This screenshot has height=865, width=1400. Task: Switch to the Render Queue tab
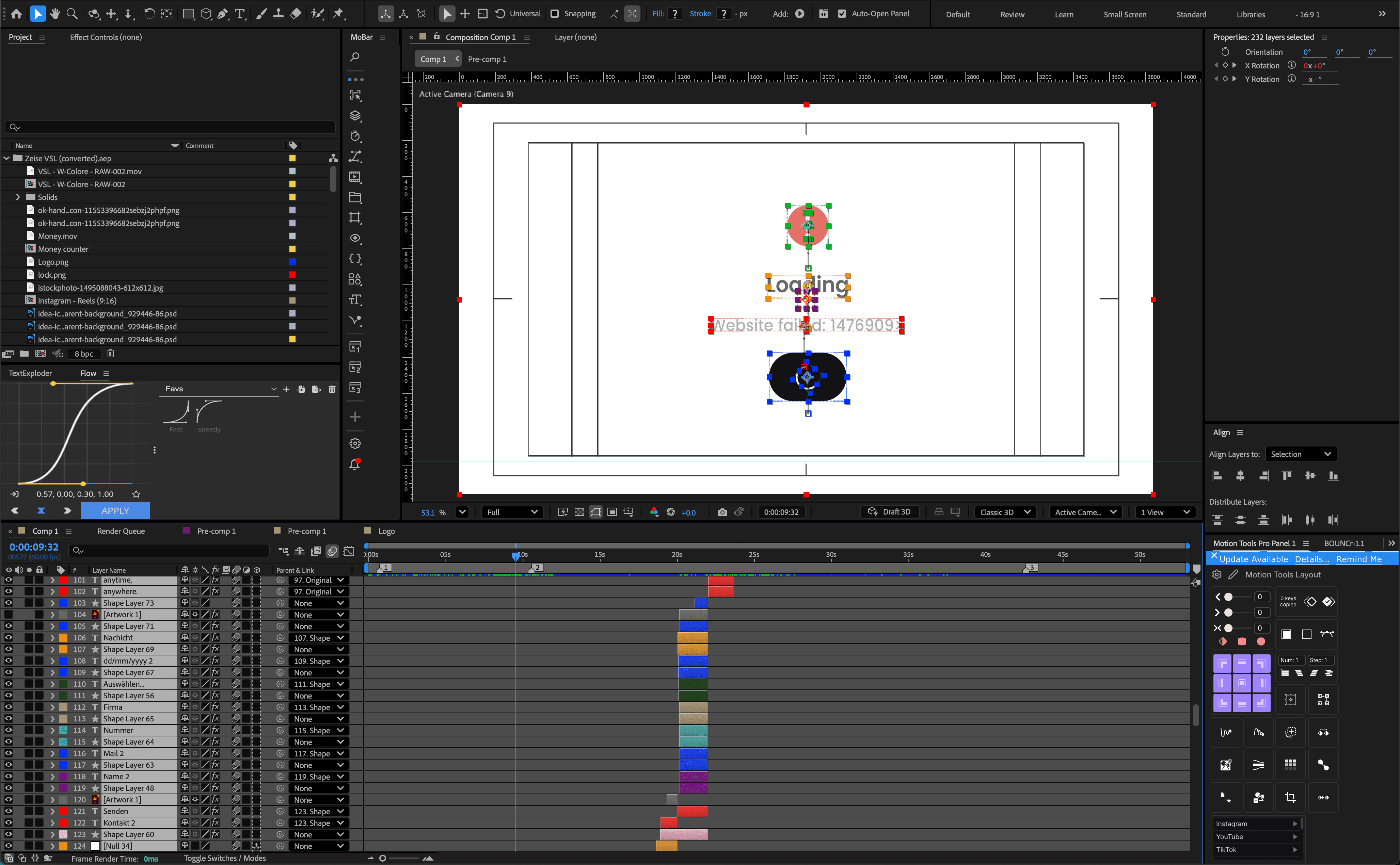point(121,531)
